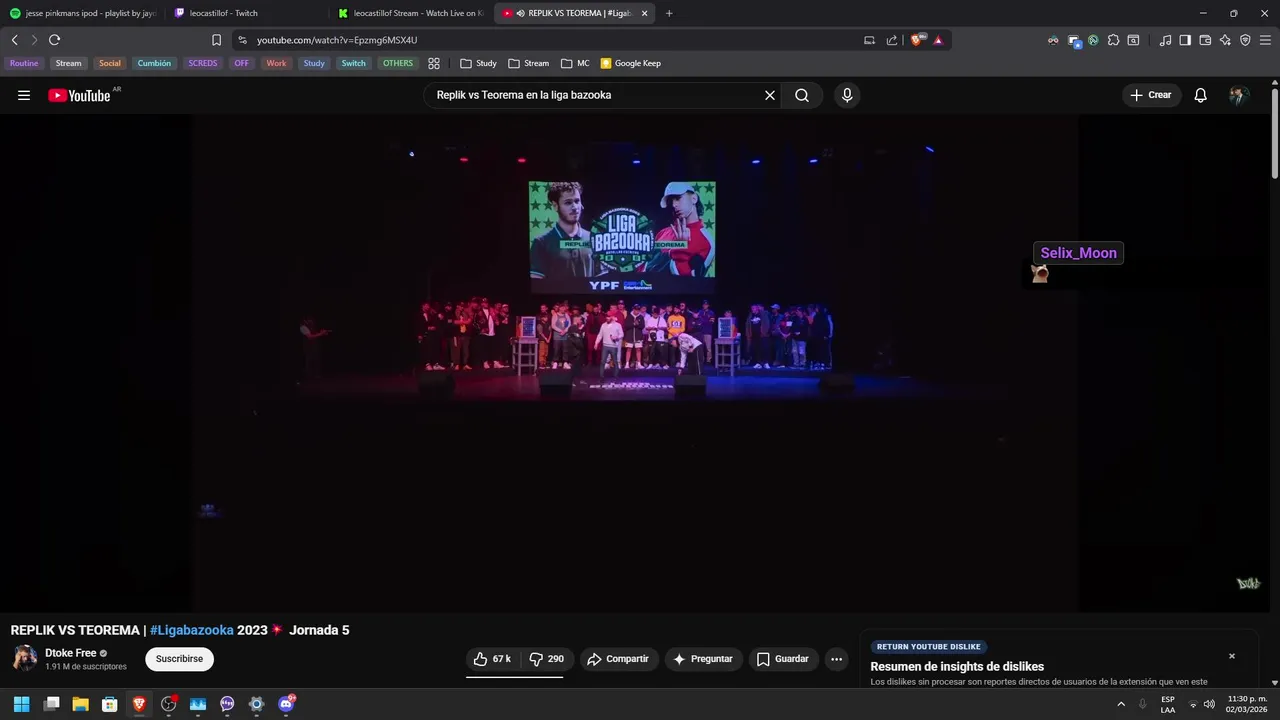Image resolution: width=1280 pixels, height=720 pixels.
Task: Open the Stream bookmark tag
Action: tap(68, 63)
